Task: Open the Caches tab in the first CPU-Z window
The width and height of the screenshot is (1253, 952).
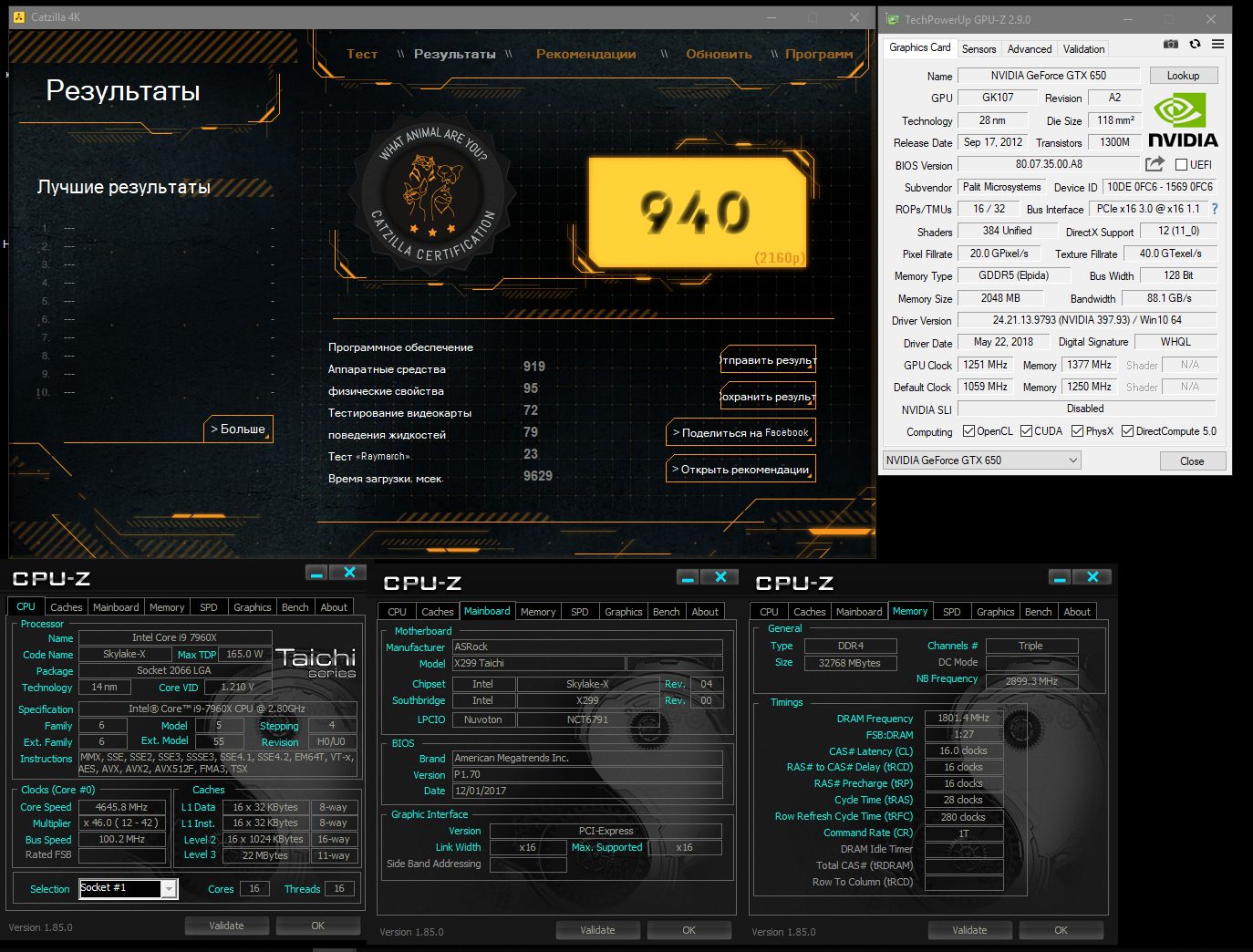Action: pyautogui.click(x=66, y=607)
